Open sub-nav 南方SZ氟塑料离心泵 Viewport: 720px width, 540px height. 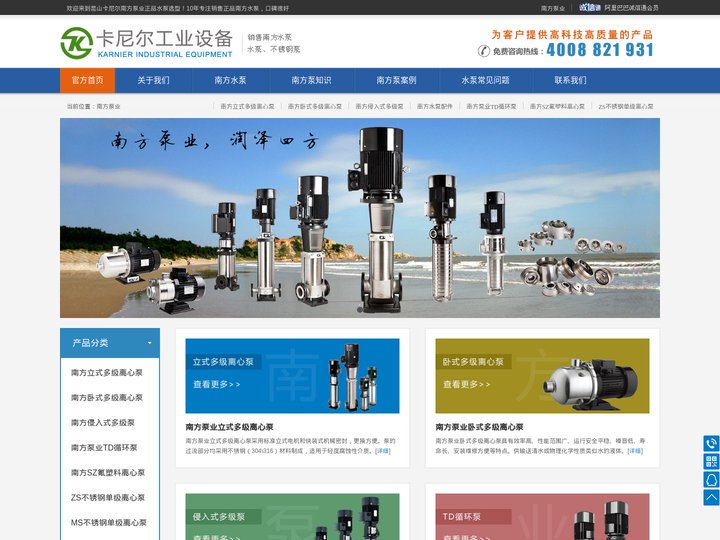click(x=557, y=107)
